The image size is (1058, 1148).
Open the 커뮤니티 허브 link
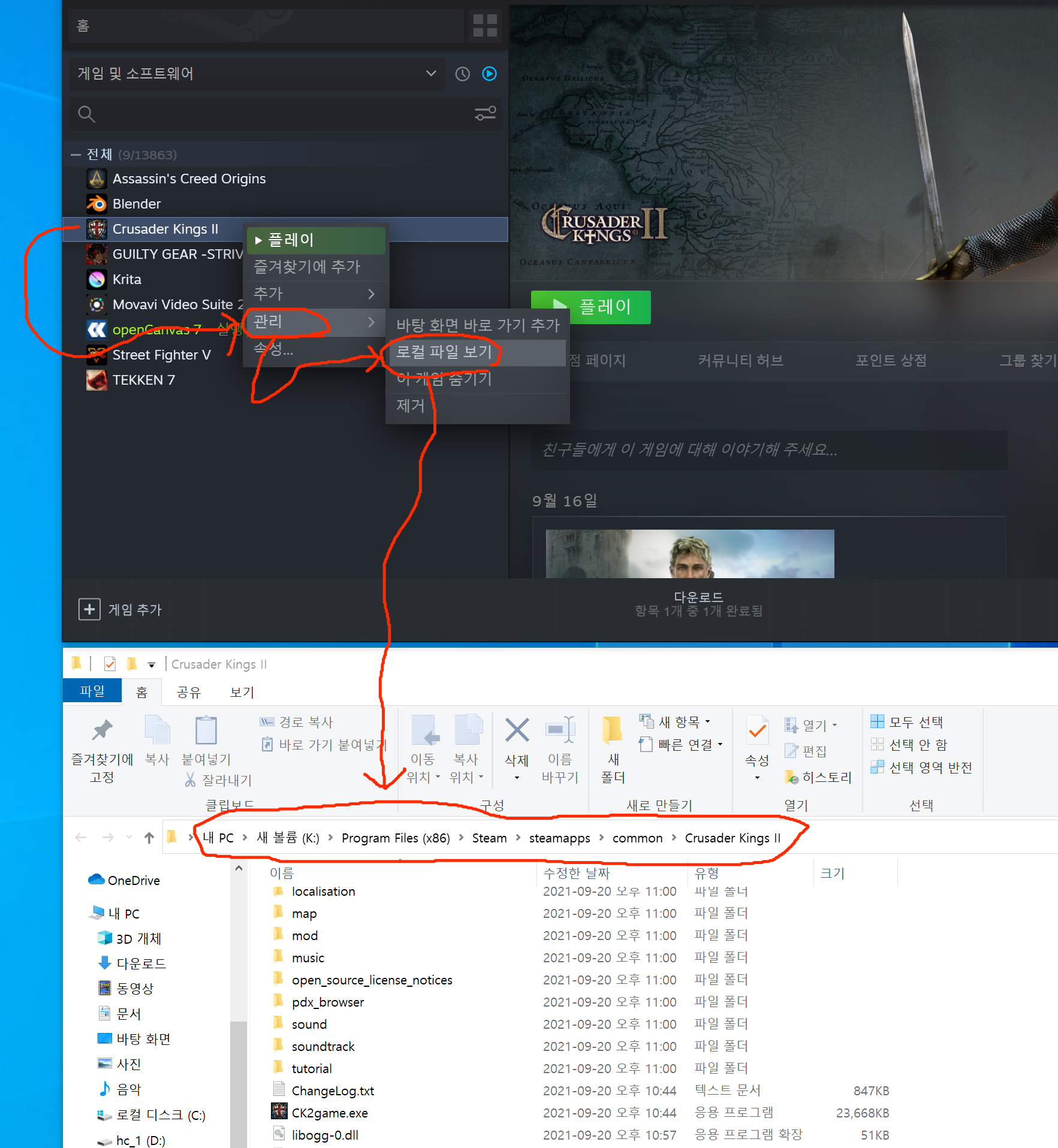pos(740,360)
